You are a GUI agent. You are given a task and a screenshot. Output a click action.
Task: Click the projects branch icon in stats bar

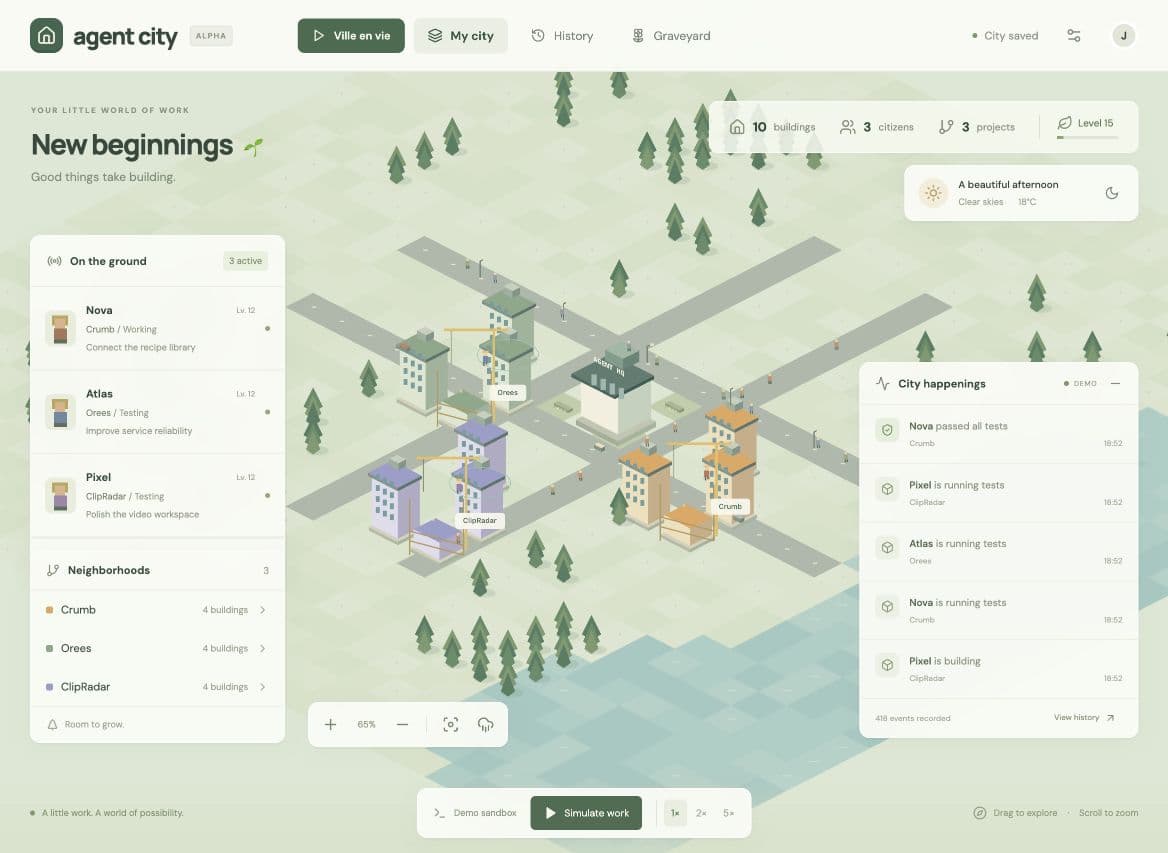pyautogui.click(x=946, y=127)
